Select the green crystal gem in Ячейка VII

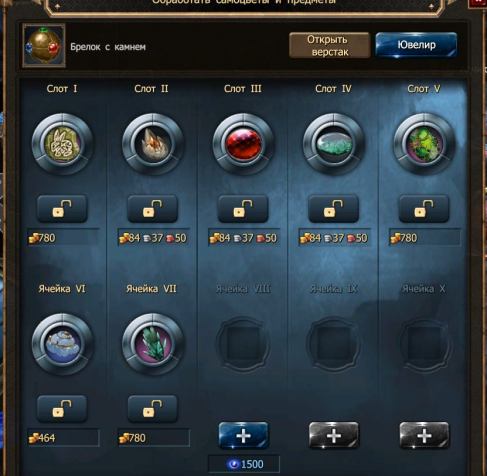pyautogui.click(x=153, y=344)
